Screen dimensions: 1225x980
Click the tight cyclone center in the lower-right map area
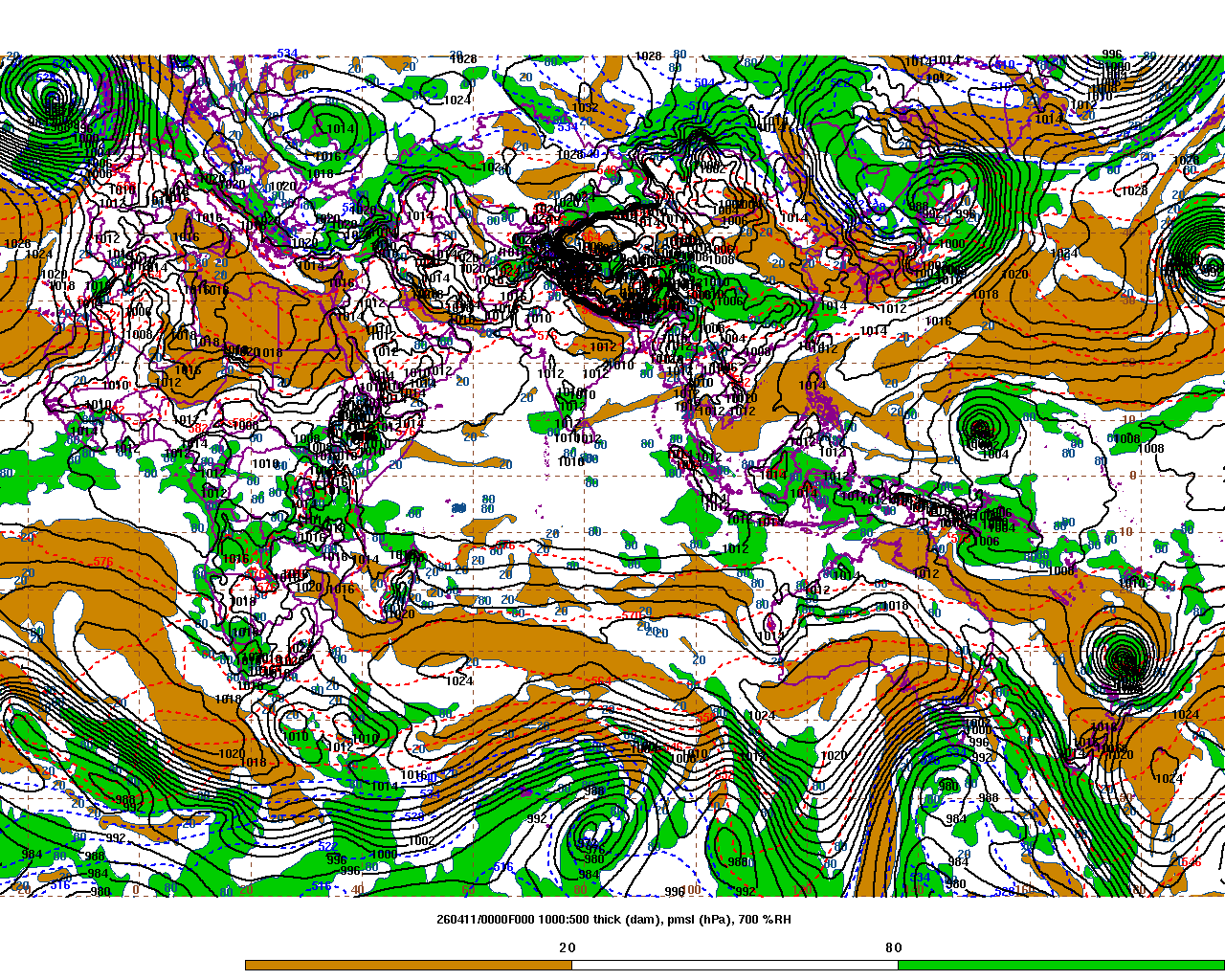(1123, 658)
